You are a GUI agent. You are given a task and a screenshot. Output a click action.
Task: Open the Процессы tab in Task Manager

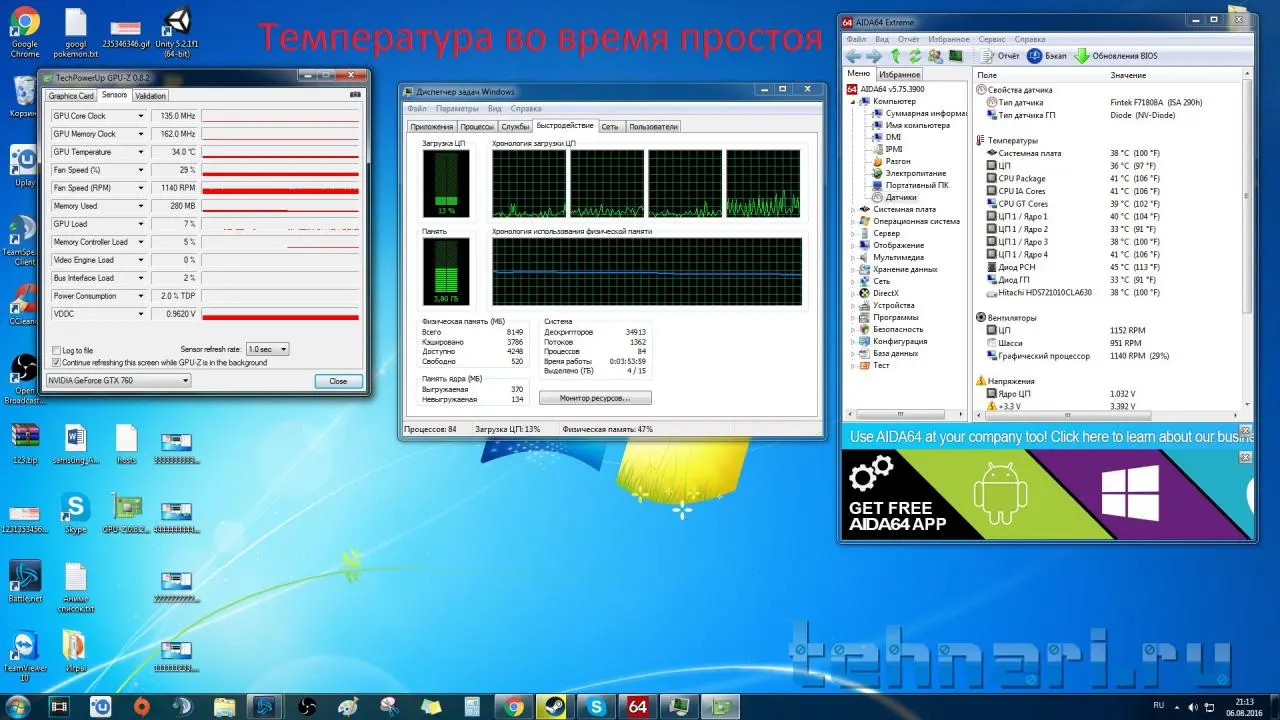(477, 127)
